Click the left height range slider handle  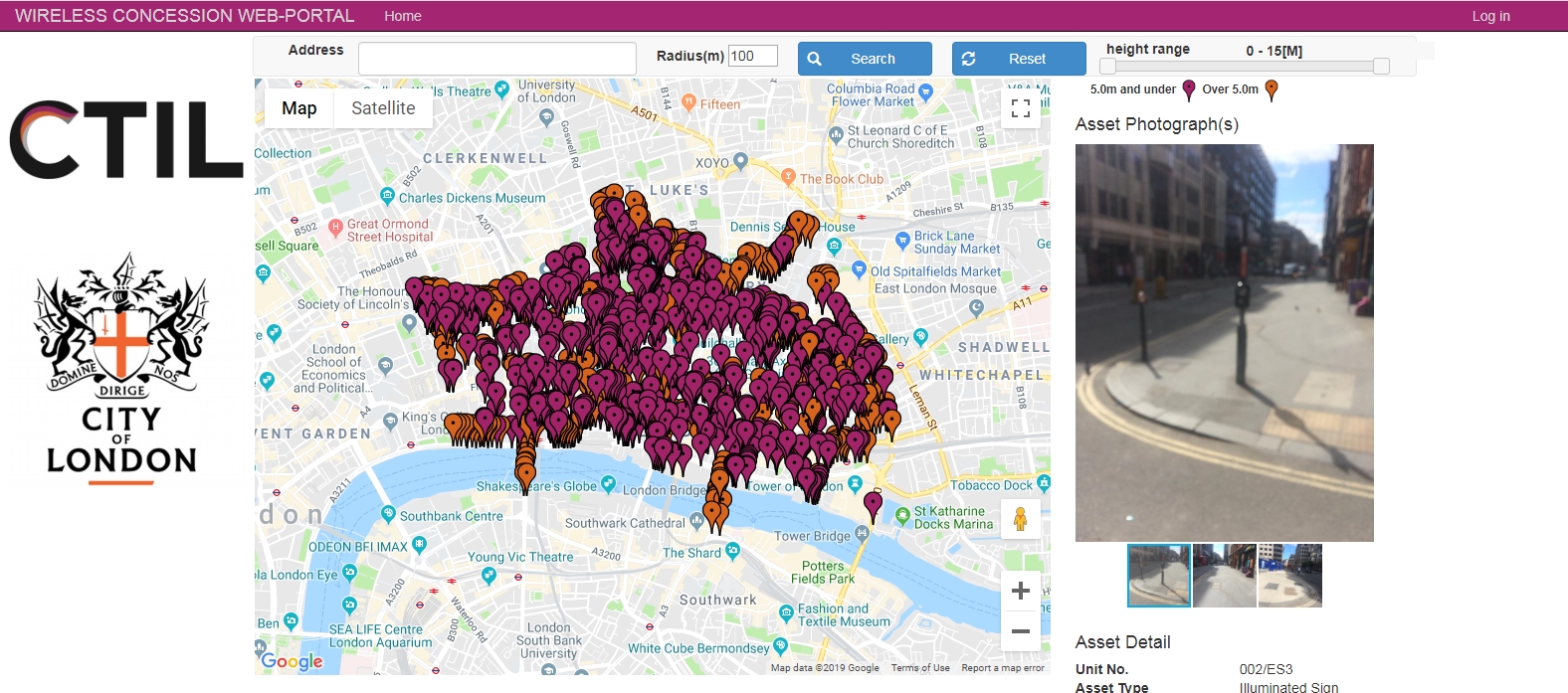coord(1107,66)
